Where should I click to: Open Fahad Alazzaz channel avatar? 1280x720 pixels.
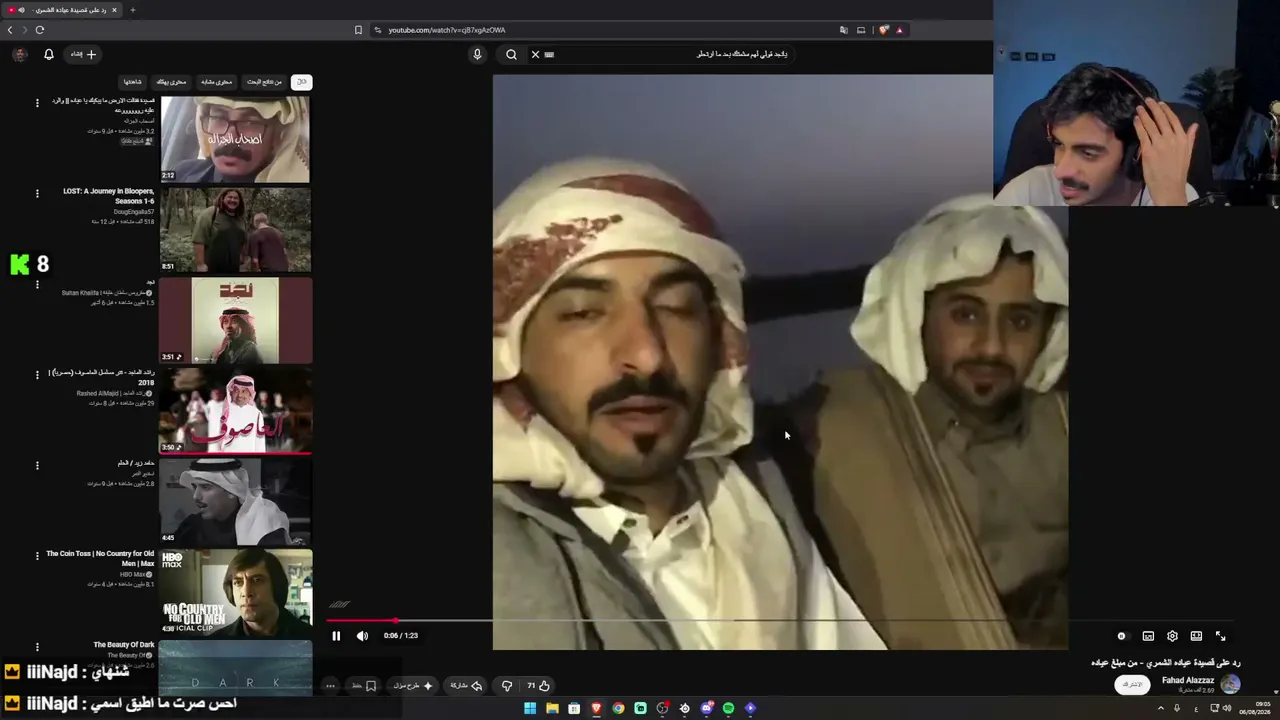click(x=1230, y=684)
